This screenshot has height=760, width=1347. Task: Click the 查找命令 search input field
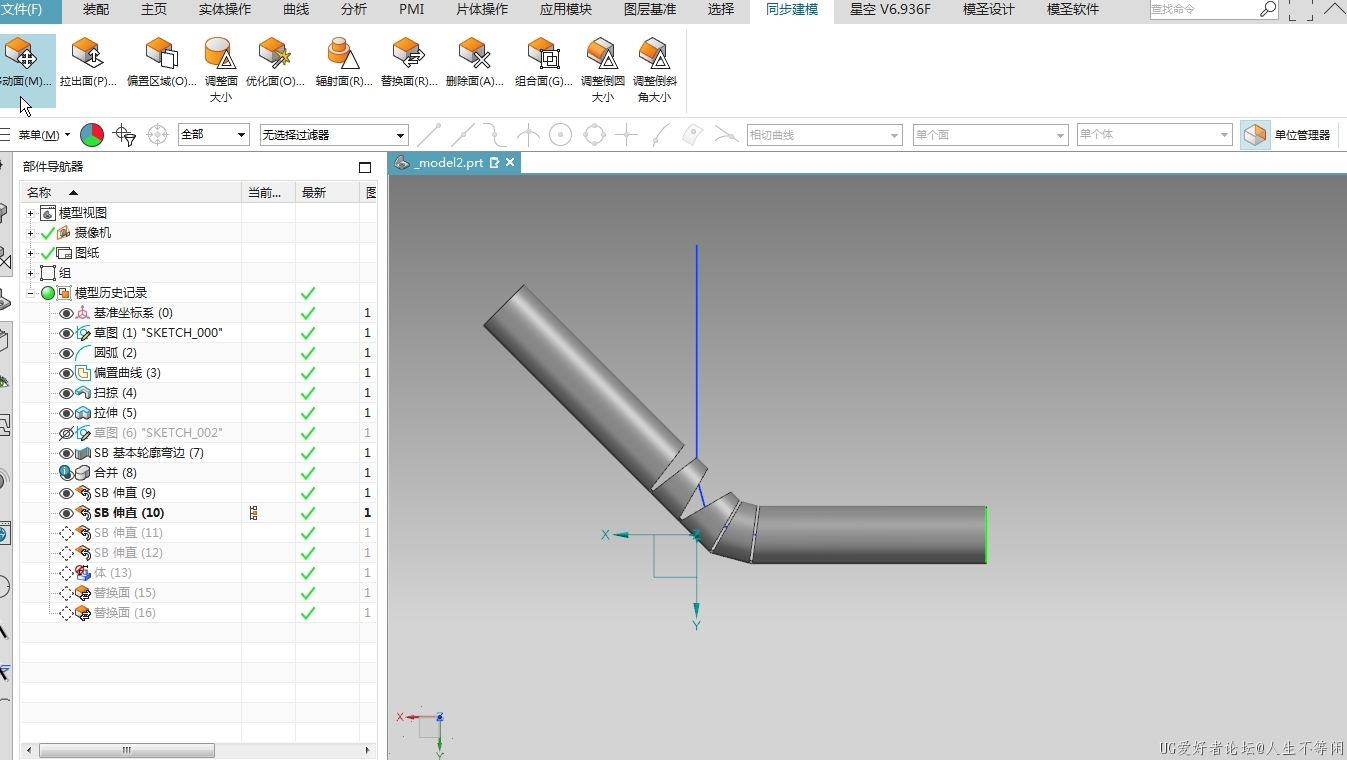click(x=1203, y=10)
